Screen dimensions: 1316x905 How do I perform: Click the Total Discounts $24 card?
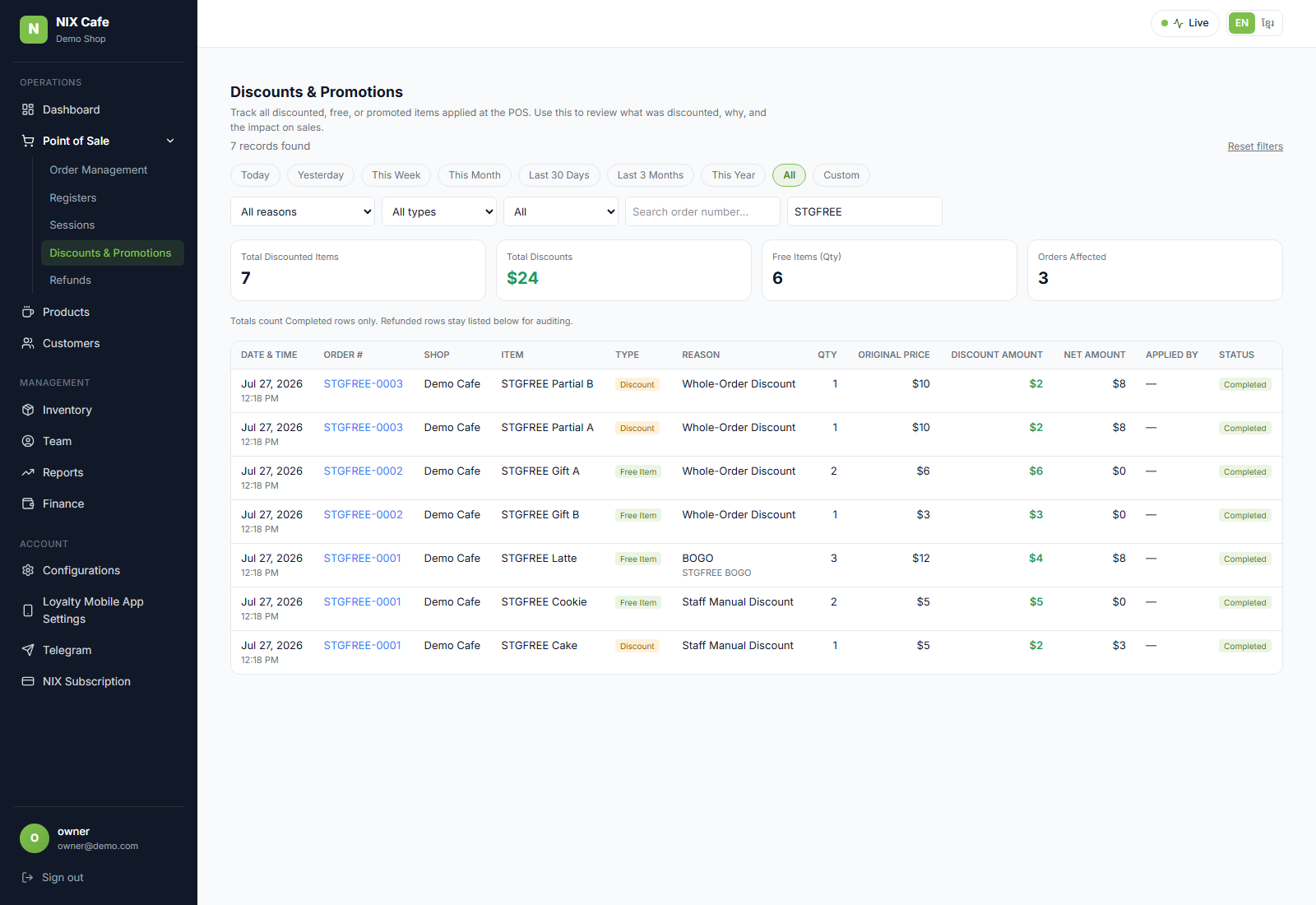(x=623, y=270)
